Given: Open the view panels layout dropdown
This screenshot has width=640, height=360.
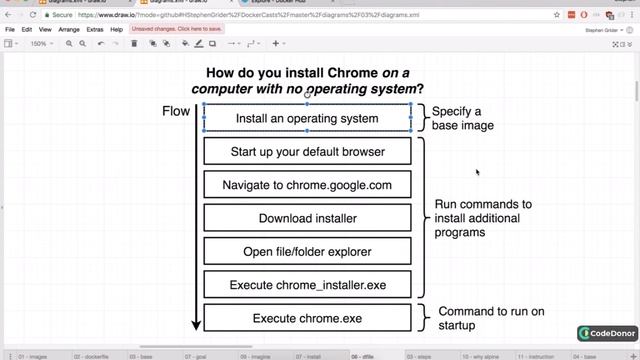Looking at the screenshot, I should tap(11, 43).
